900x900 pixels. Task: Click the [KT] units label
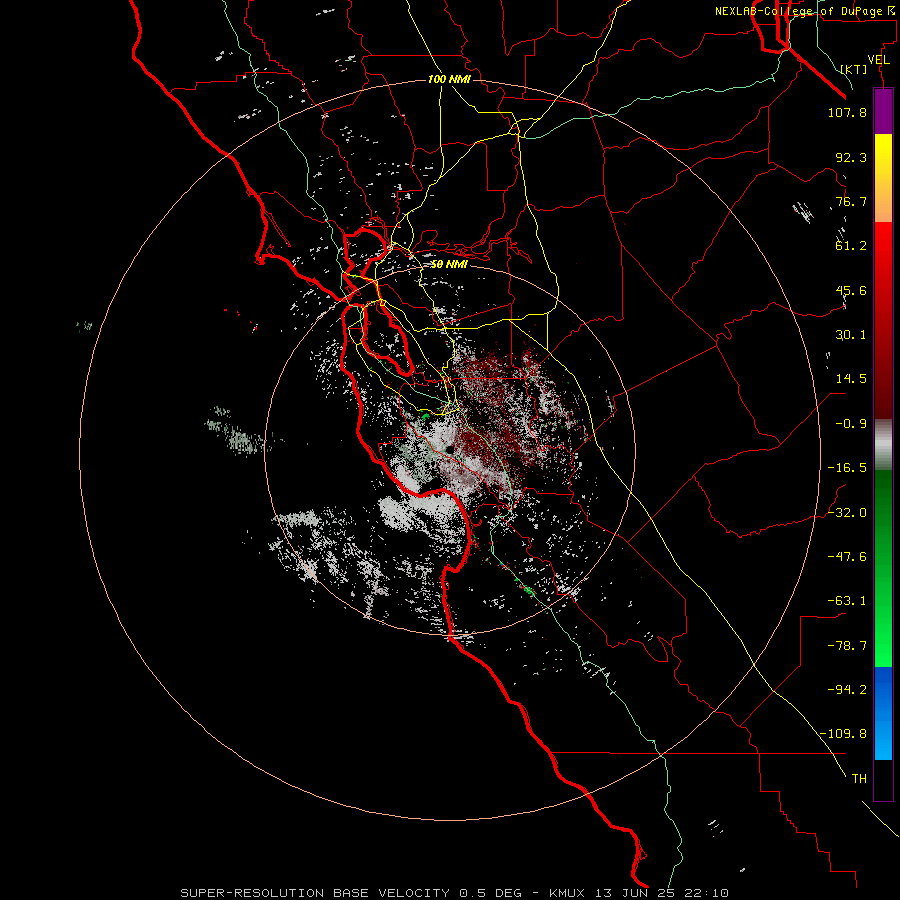click(x=854, y=69)
